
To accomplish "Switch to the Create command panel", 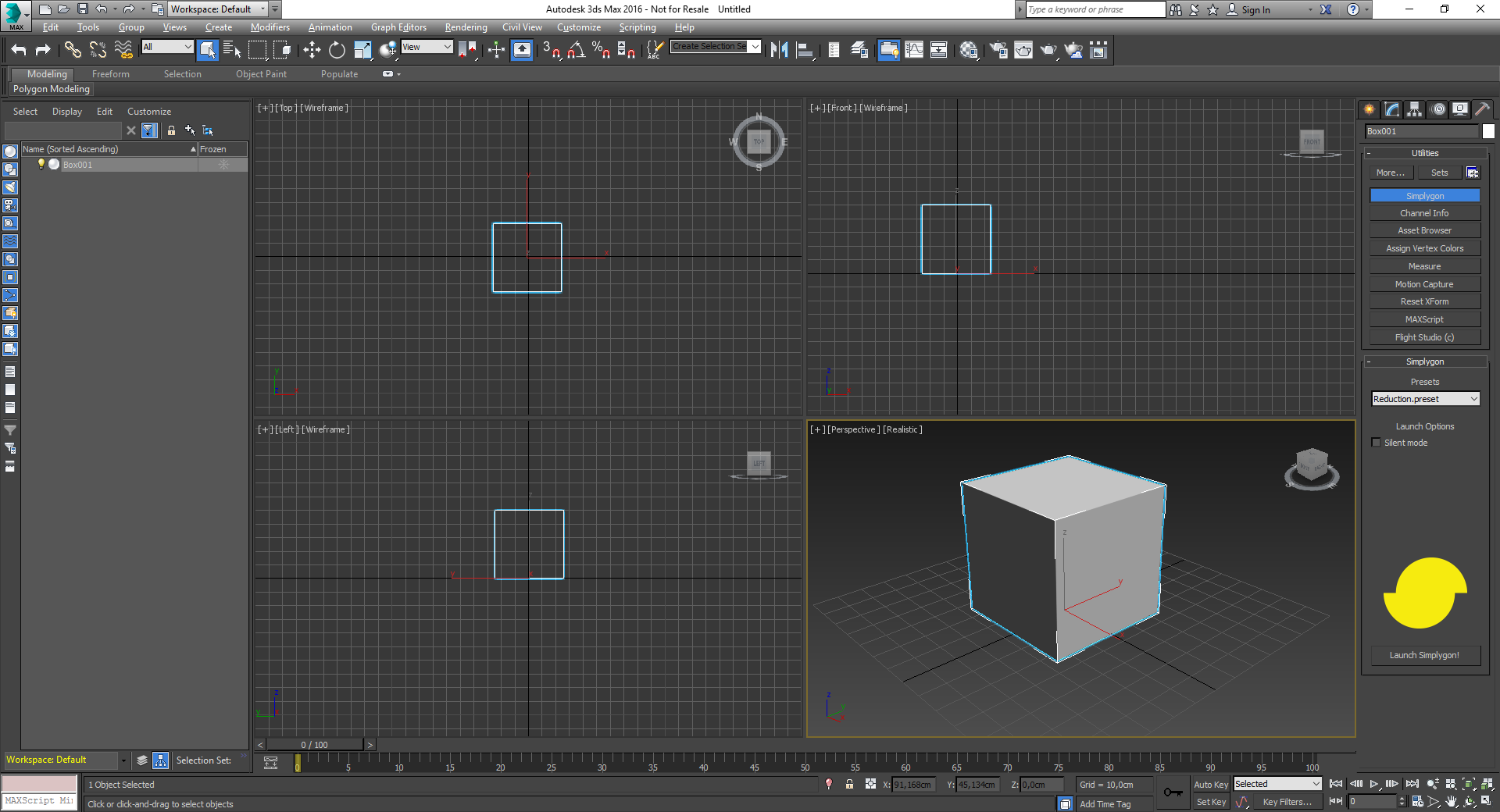I will (1369, 109).
